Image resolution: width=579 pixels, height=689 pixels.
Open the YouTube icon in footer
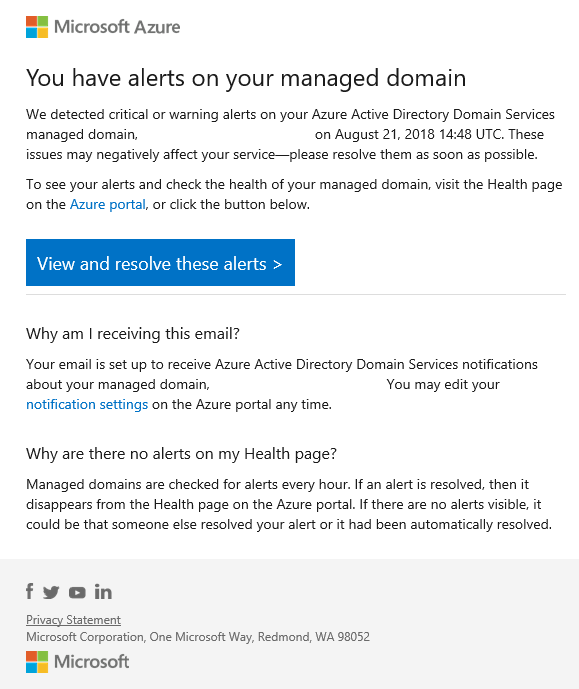coord(77,593)
